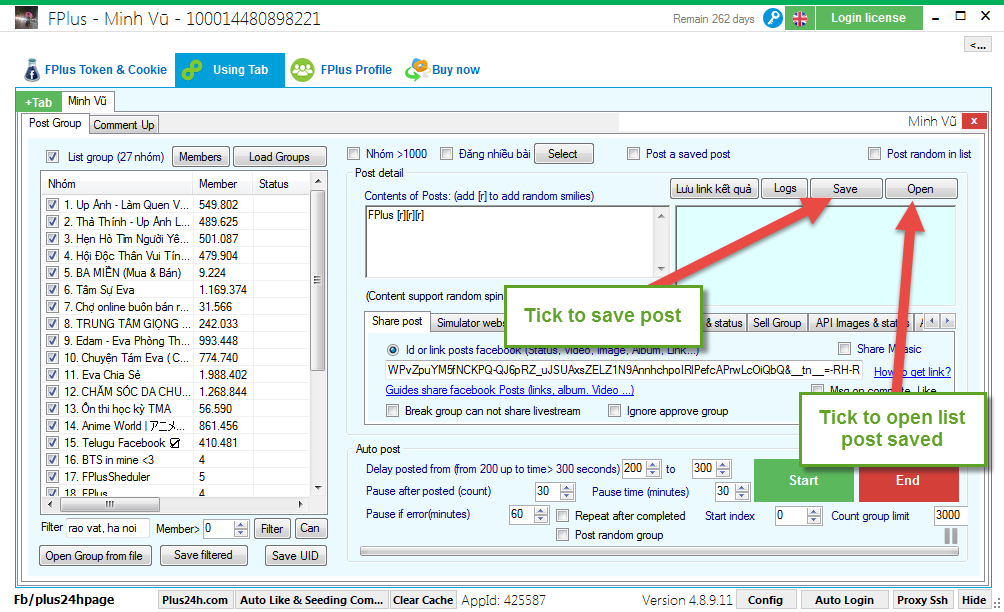Open Buy now tab
This screenshot has width=1004, height=612.
443,70
